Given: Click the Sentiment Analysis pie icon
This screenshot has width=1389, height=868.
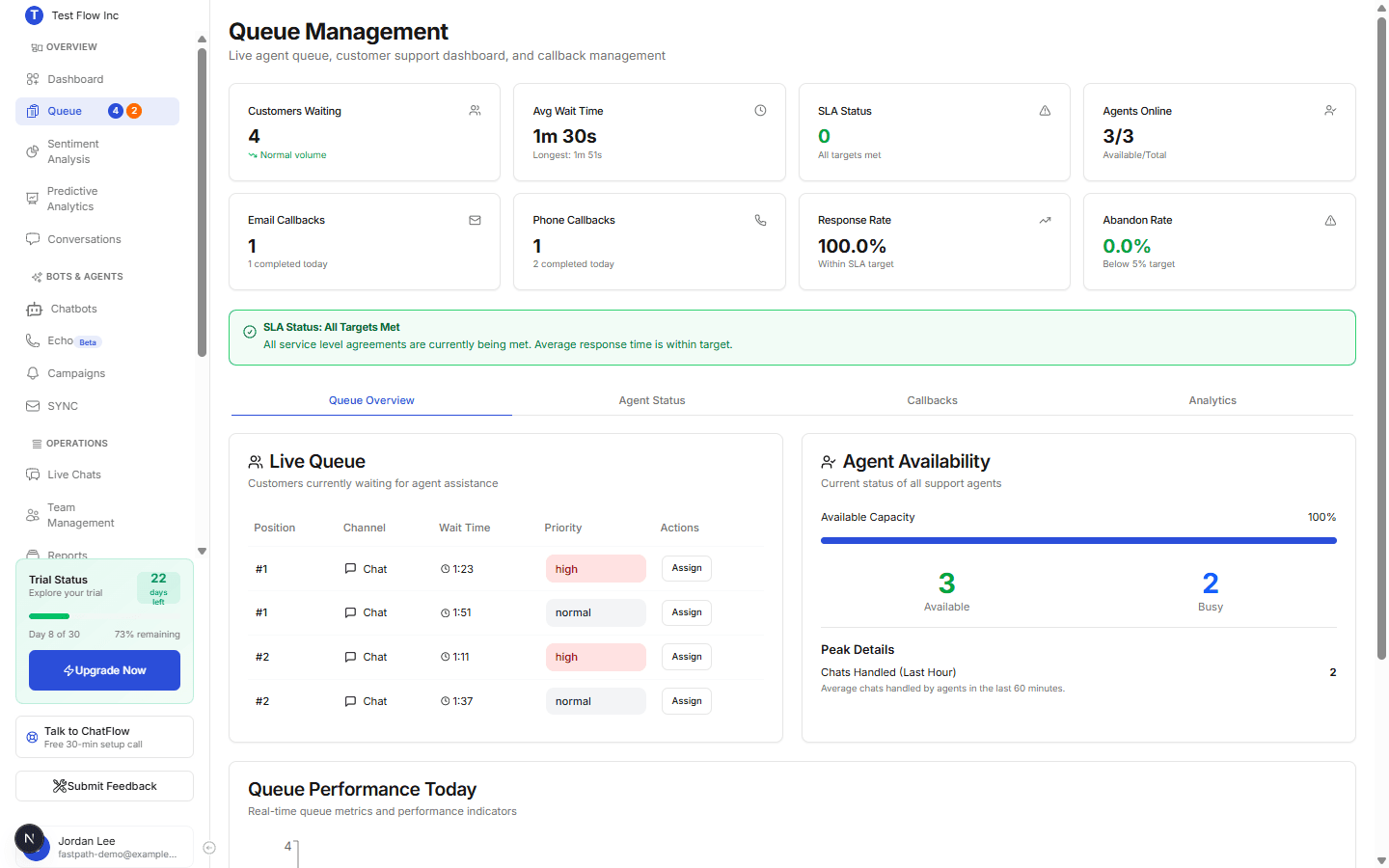Looking at the screenshot, I should click(x=33, y=151).
